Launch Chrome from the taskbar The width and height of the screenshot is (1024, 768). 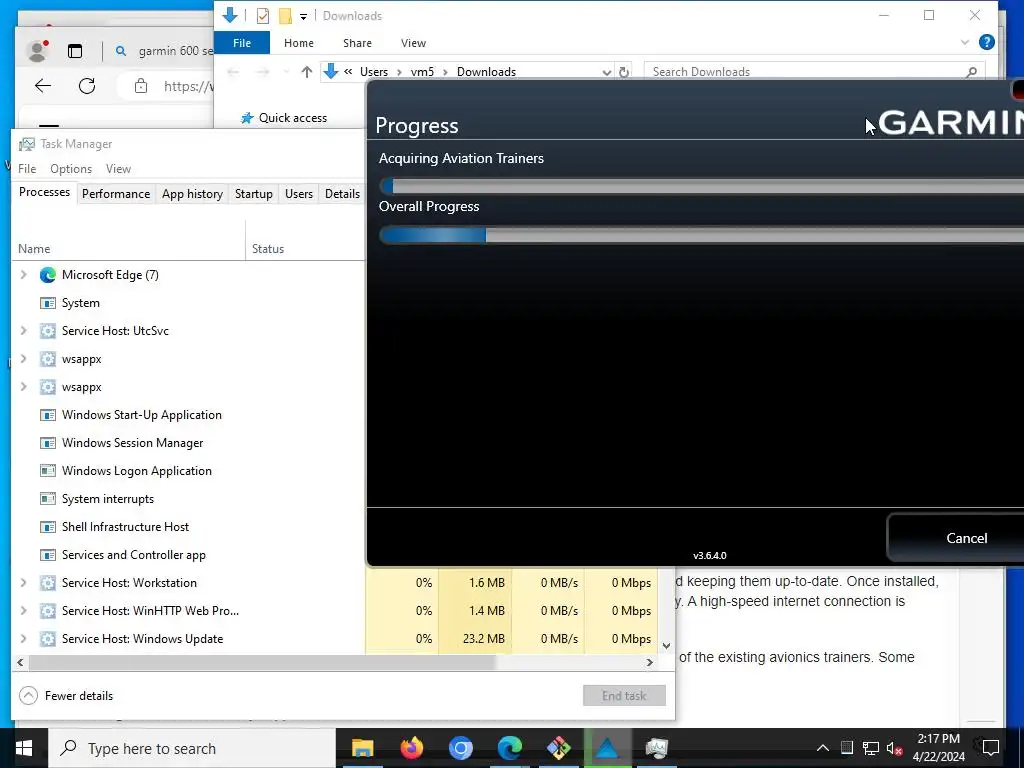click(460, 748)
